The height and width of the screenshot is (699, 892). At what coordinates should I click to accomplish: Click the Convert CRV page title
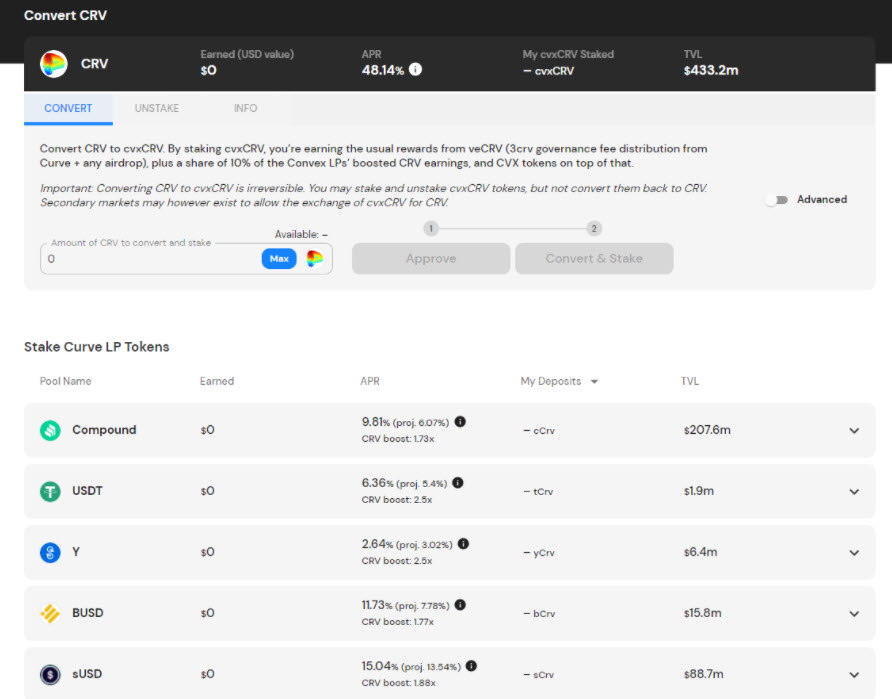[x=65, y=15]
